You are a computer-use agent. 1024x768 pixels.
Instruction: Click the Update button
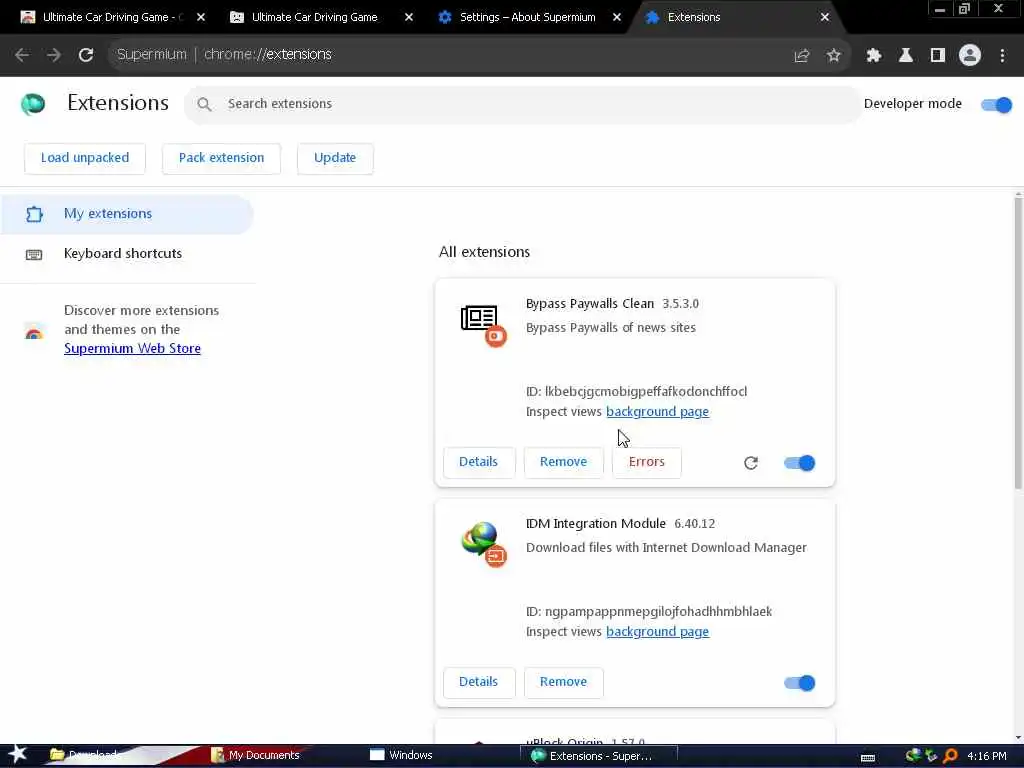335,159
